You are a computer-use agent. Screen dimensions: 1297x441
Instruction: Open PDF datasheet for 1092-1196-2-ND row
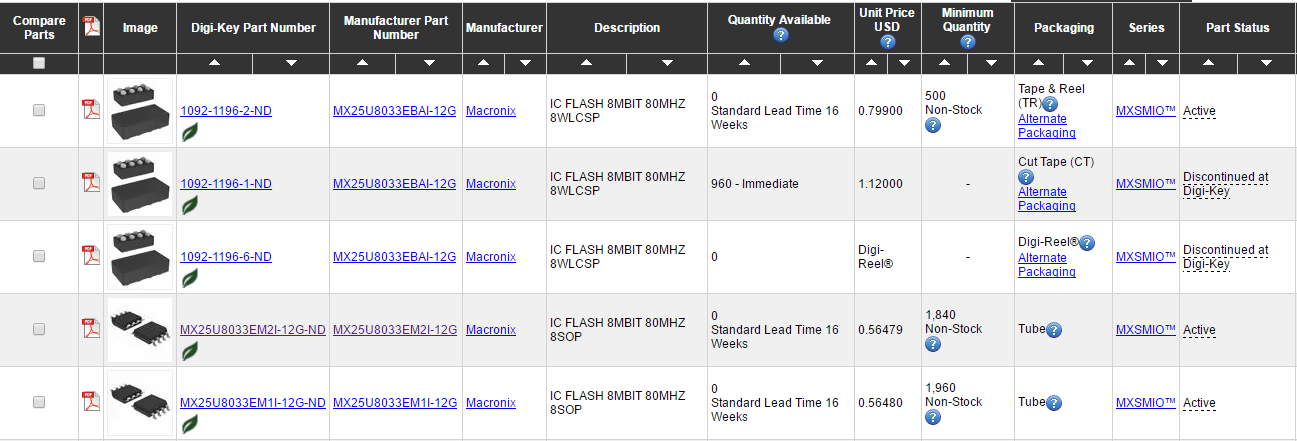pos(91,110)
